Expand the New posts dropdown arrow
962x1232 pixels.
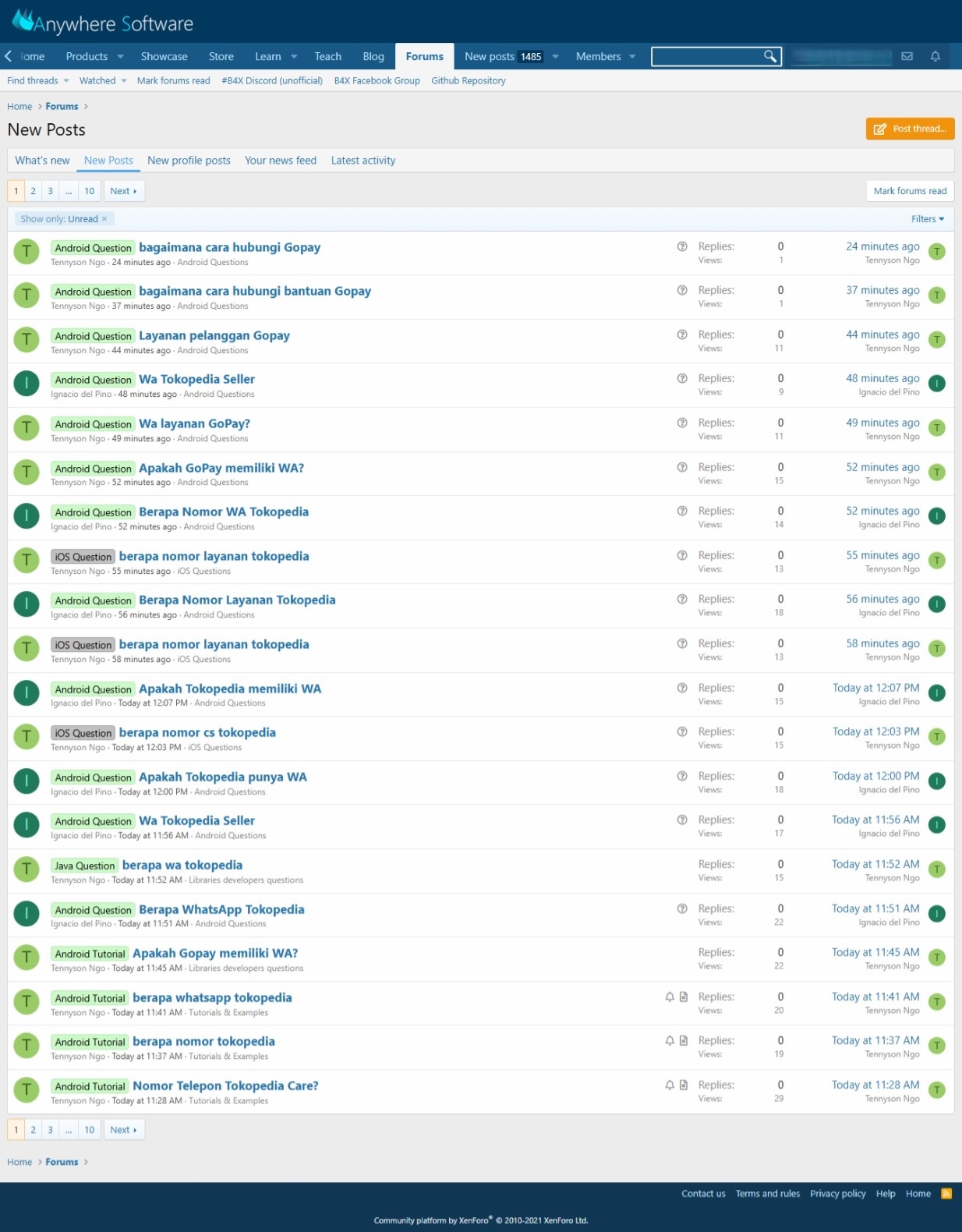pyautogui.click(x=556, y=56)
